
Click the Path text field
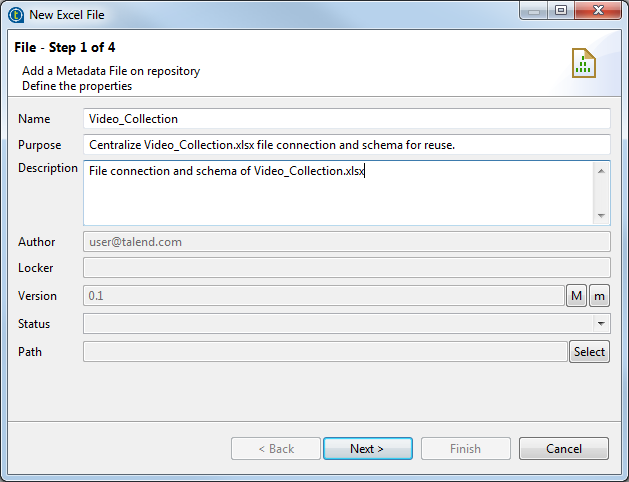click(325, 352)
